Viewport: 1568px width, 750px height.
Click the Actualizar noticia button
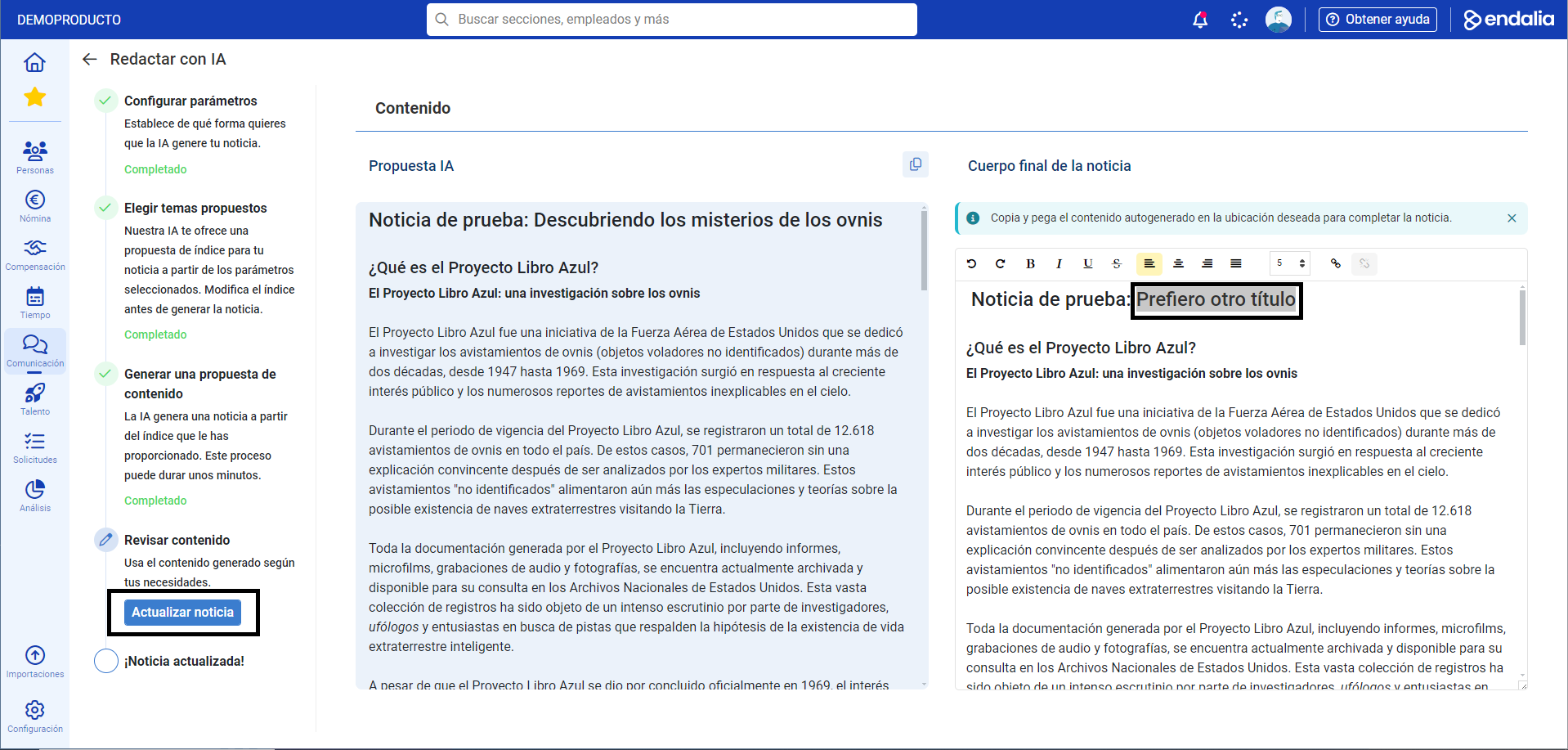(x=182, y=612)
